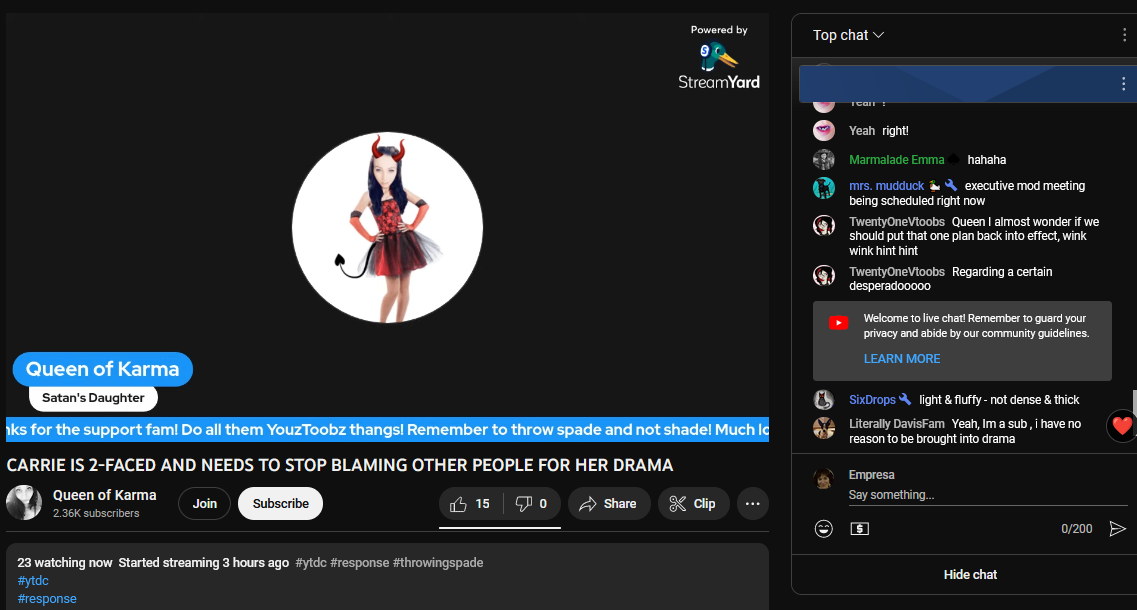Click the YouTube icon in welcome message

coord(838,323)
